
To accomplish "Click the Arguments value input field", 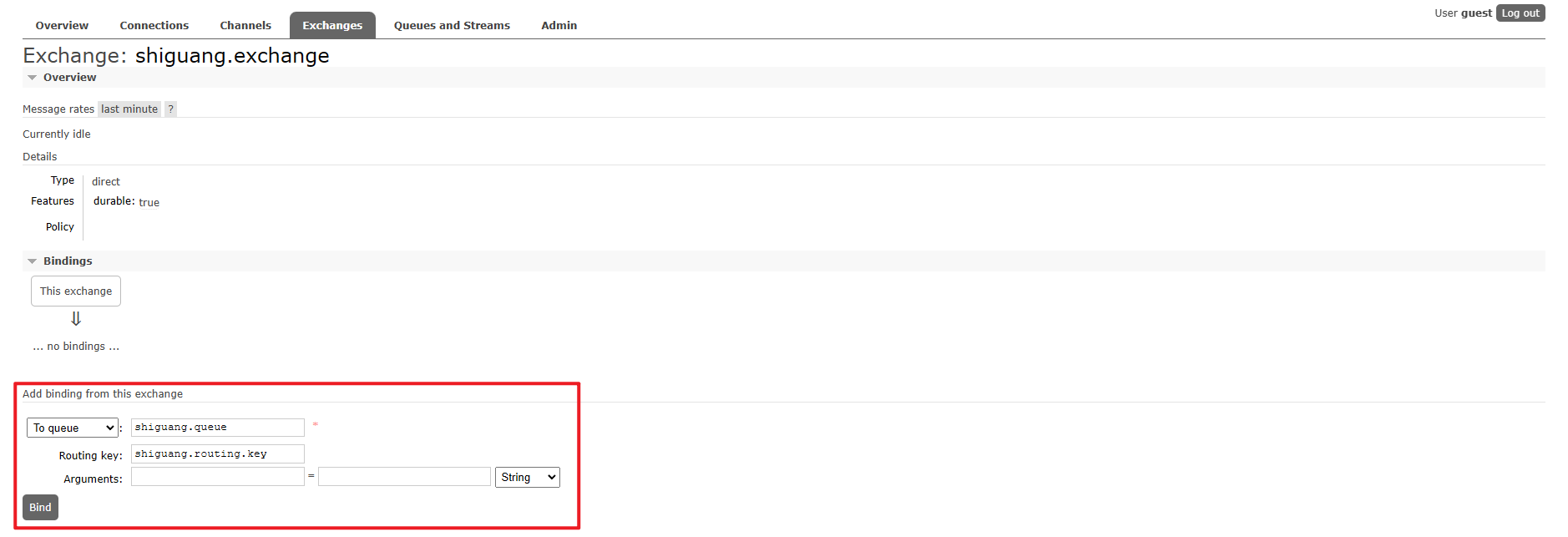I will click(404, 477).
